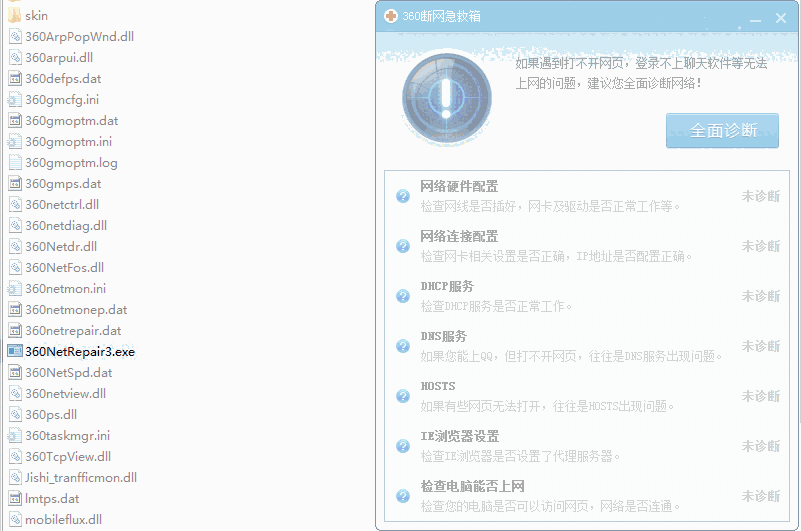This screenshot has height=531, width=801.
Task: Click 未诊断 status for 网络硬件配置
Action: 761,196
